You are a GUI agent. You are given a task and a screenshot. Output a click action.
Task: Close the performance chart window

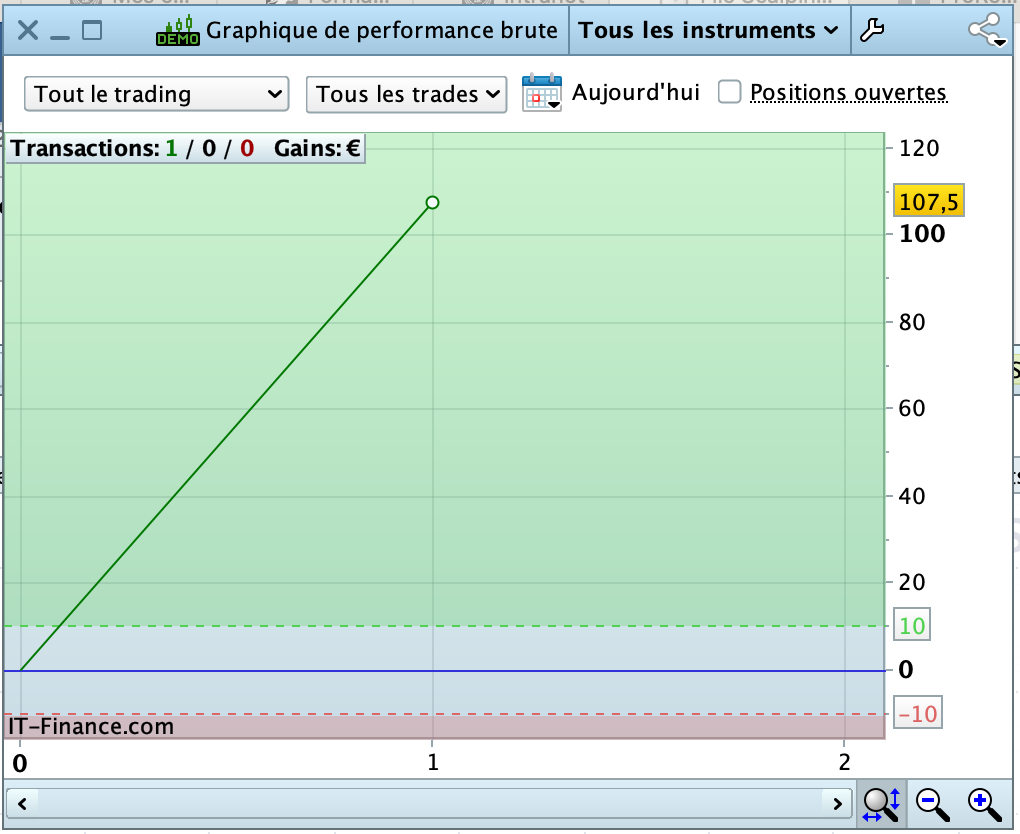pyautogui.click(x=28, y=30)
